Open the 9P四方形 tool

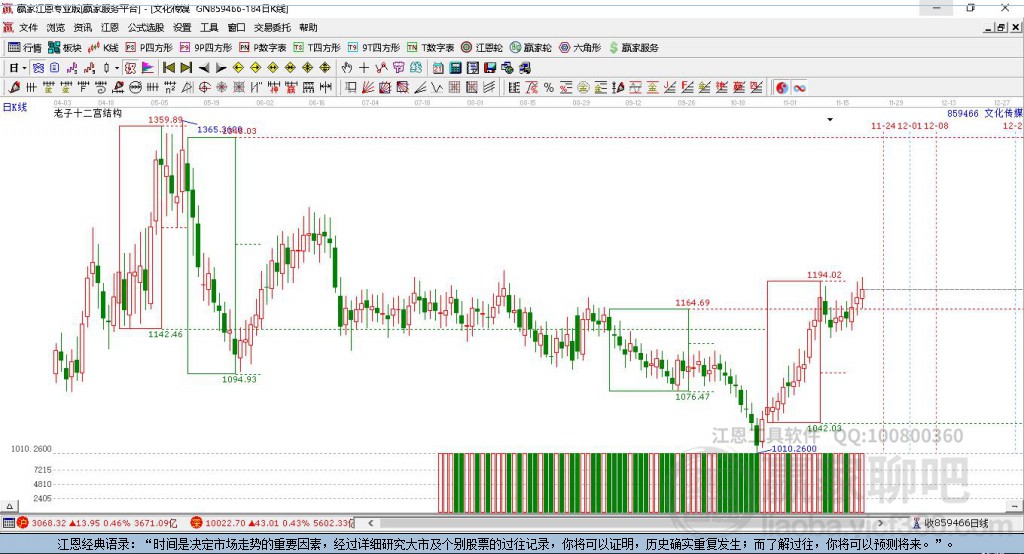pyautogui.click(x=206, y=48)
